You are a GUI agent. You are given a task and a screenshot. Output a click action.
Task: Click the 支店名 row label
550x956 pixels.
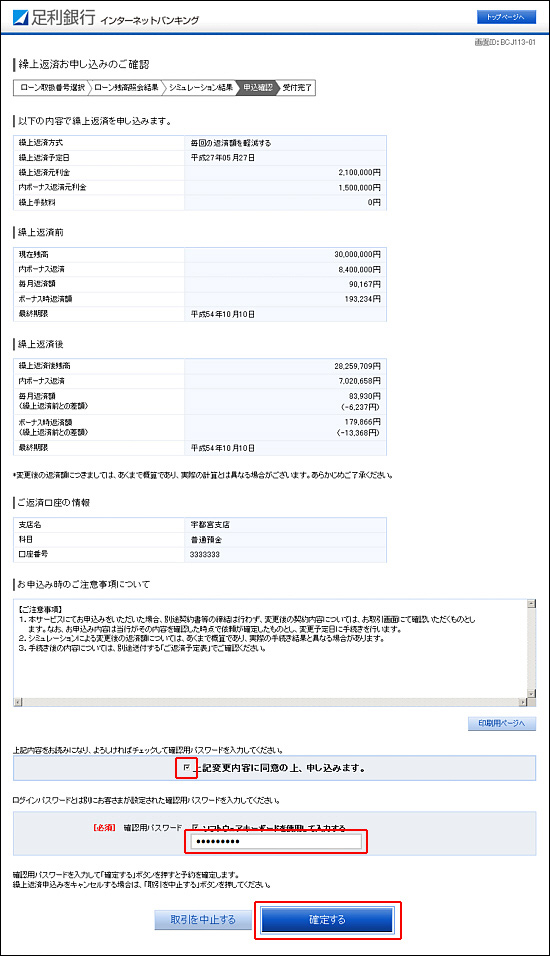[29, 525]
